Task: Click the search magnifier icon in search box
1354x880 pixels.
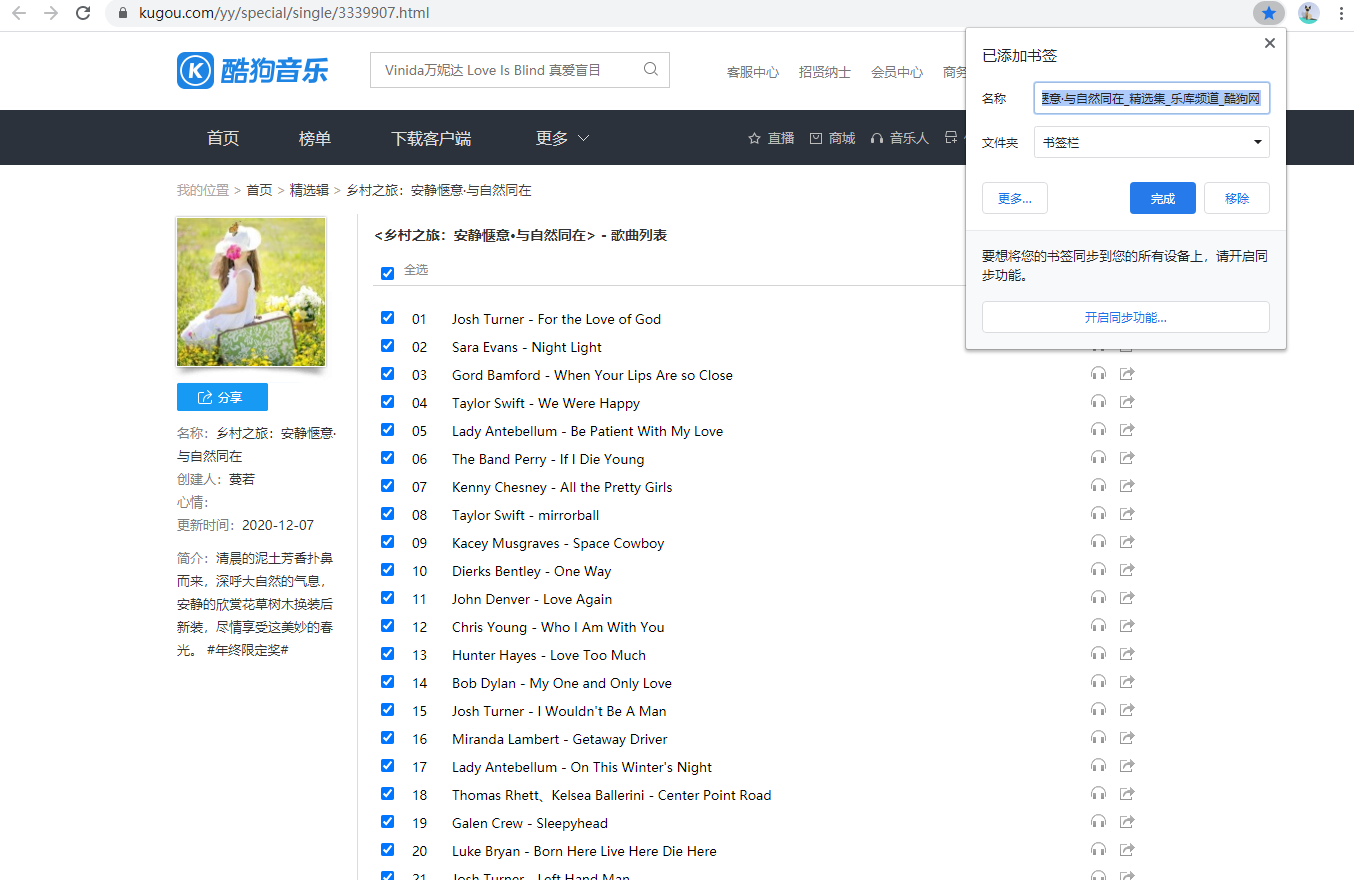Action: click(651, 70)
